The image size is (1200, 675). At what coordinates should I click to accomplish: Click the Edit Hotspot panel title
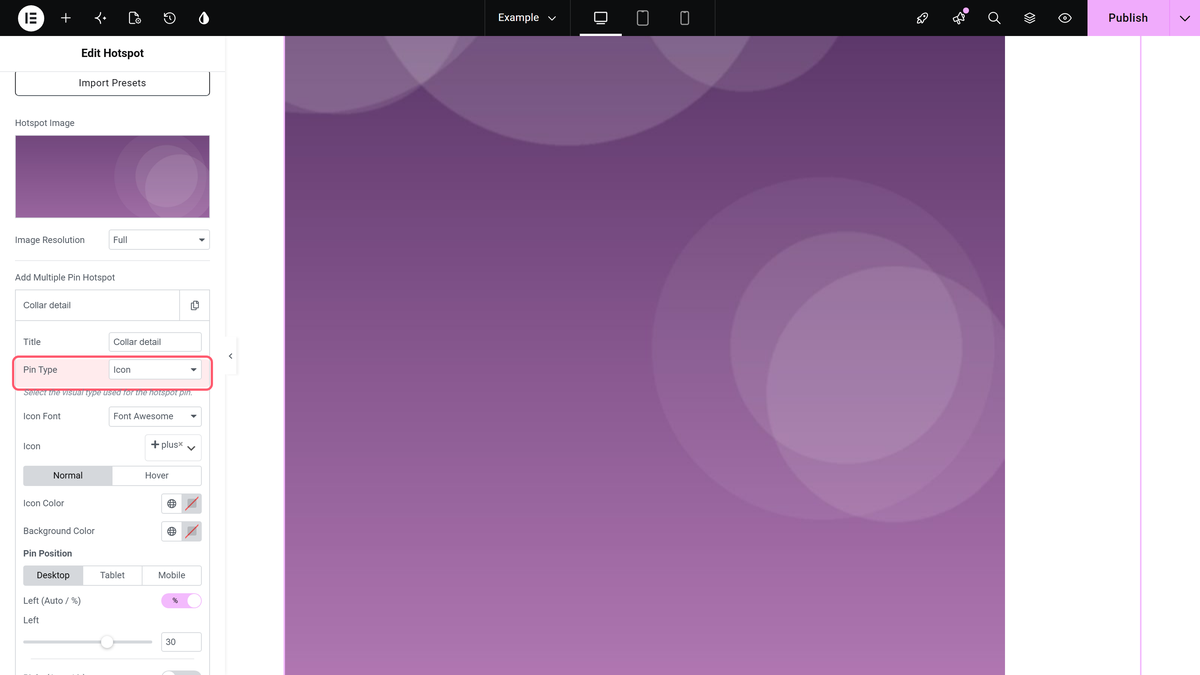click(112, 53)
